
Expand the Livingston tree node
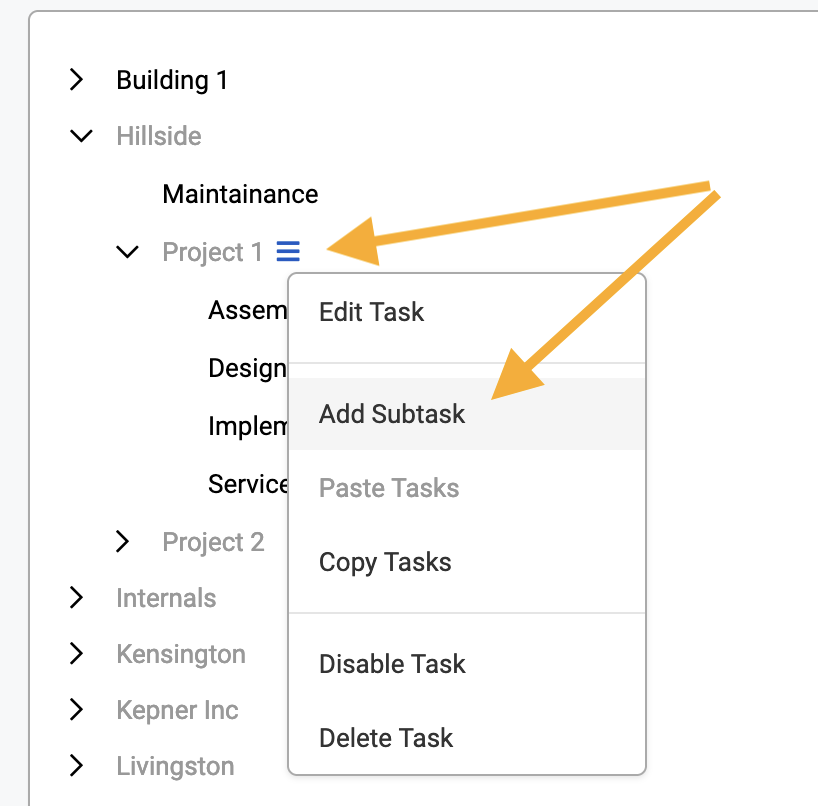click(x=77, y=765)
